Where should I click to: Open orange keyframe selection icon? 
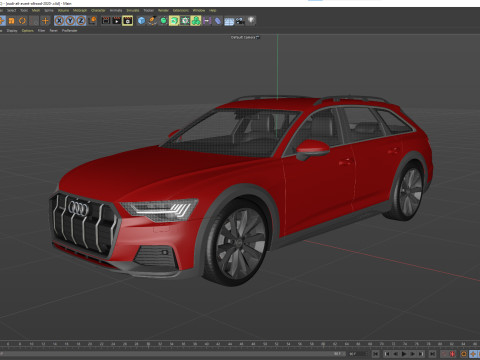tap(464, 354)
